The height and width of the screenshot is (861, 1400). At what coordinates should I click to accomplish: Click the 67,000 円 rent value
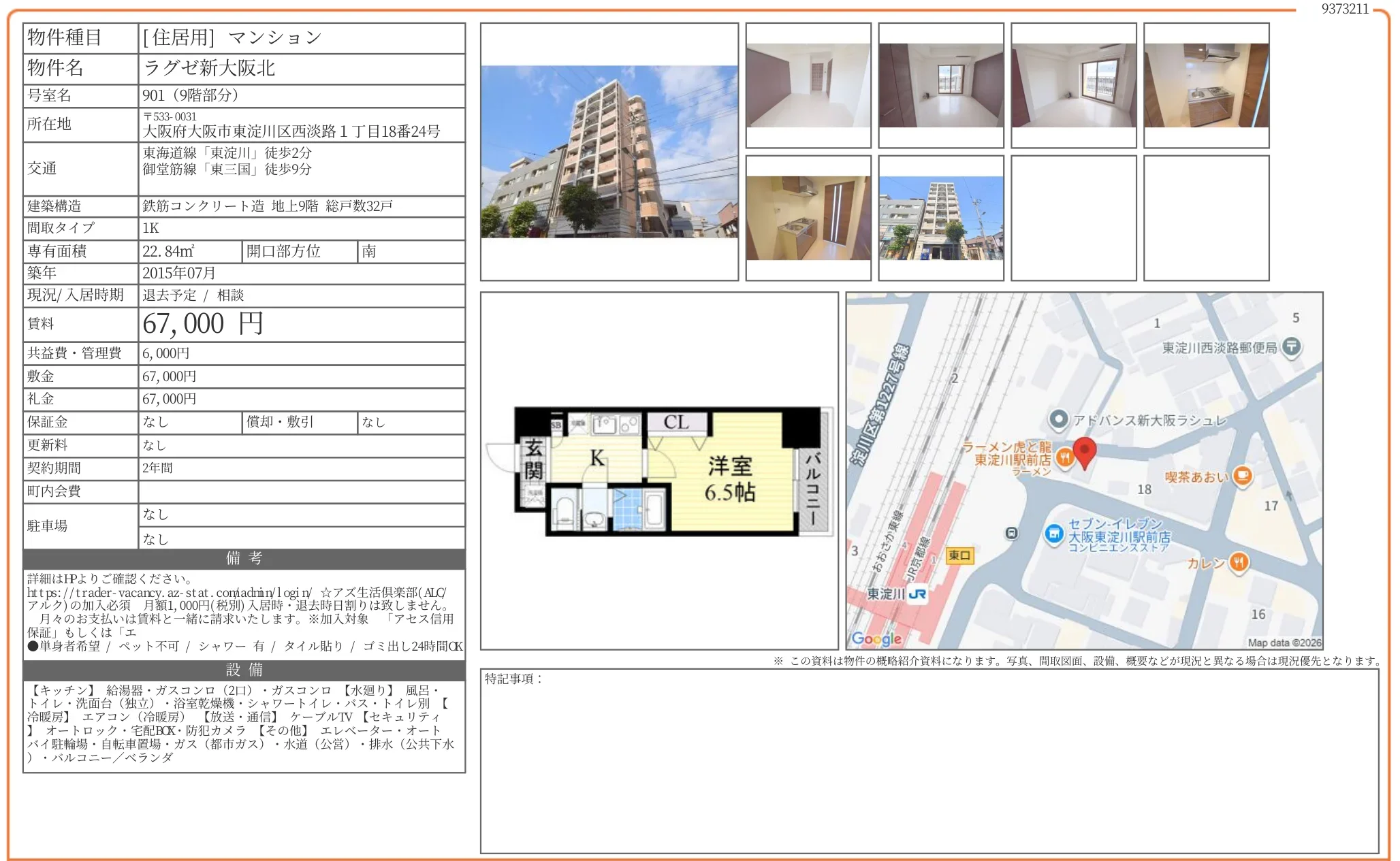pyautogui.click(x=202, y=324)
